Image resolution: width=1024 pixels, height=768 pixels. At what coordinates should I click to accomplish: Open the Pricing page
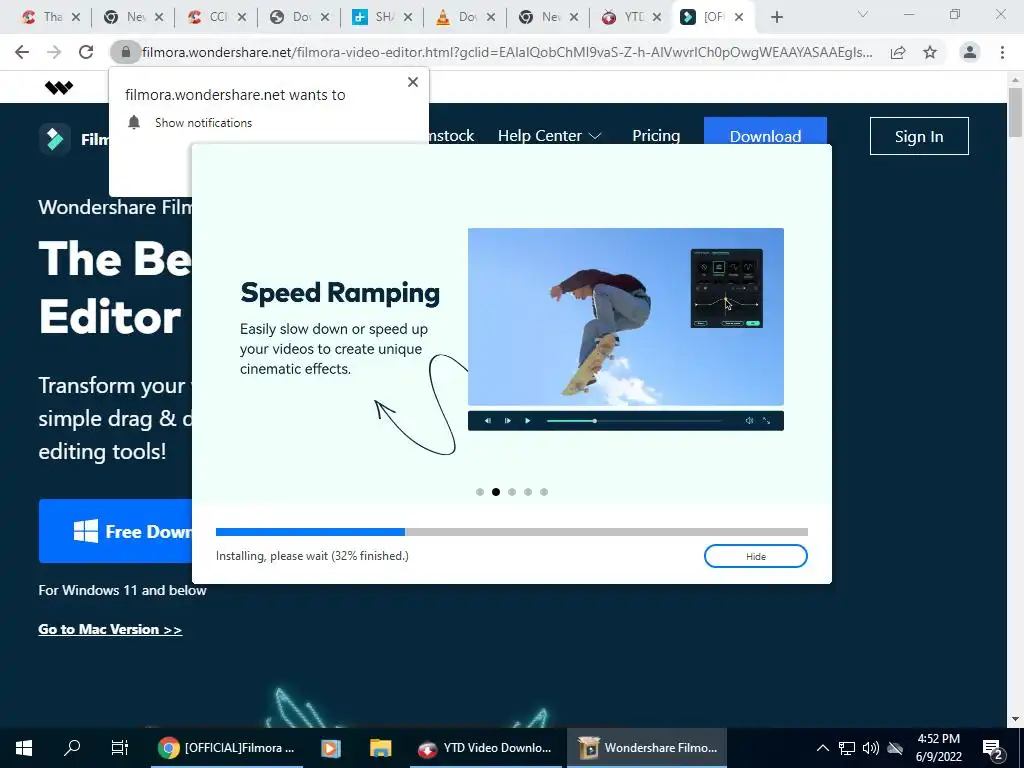coord(656,136)
